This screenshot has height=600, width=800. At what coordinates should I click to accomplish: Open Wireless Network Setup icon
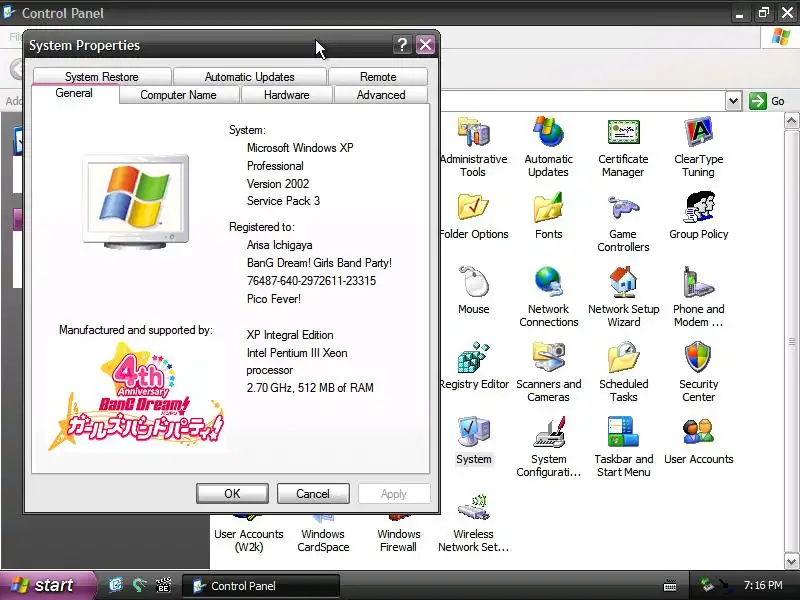tap(473, 507)
